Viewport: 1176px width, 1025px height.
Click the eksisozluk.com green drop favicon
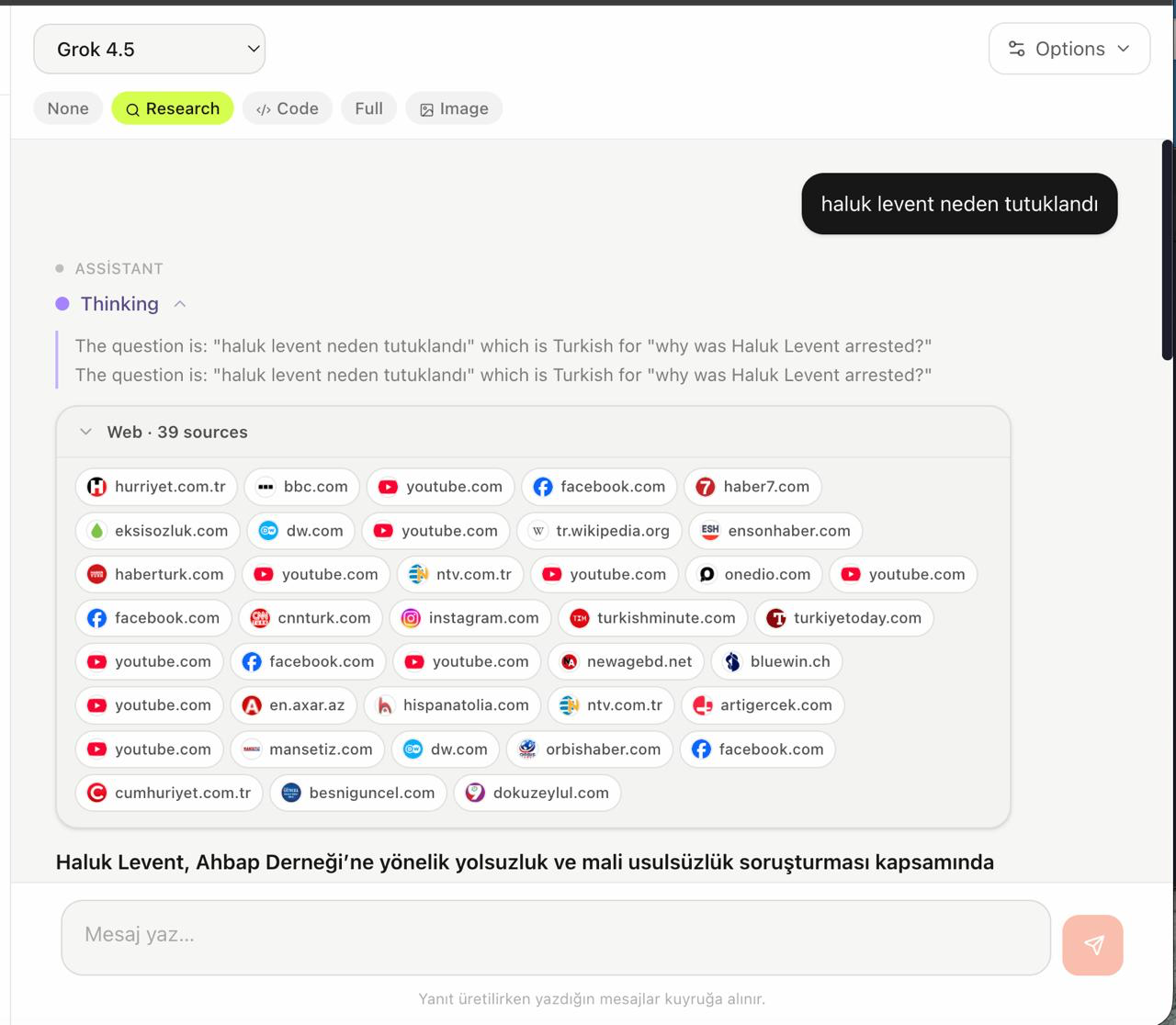click(96, 531)
